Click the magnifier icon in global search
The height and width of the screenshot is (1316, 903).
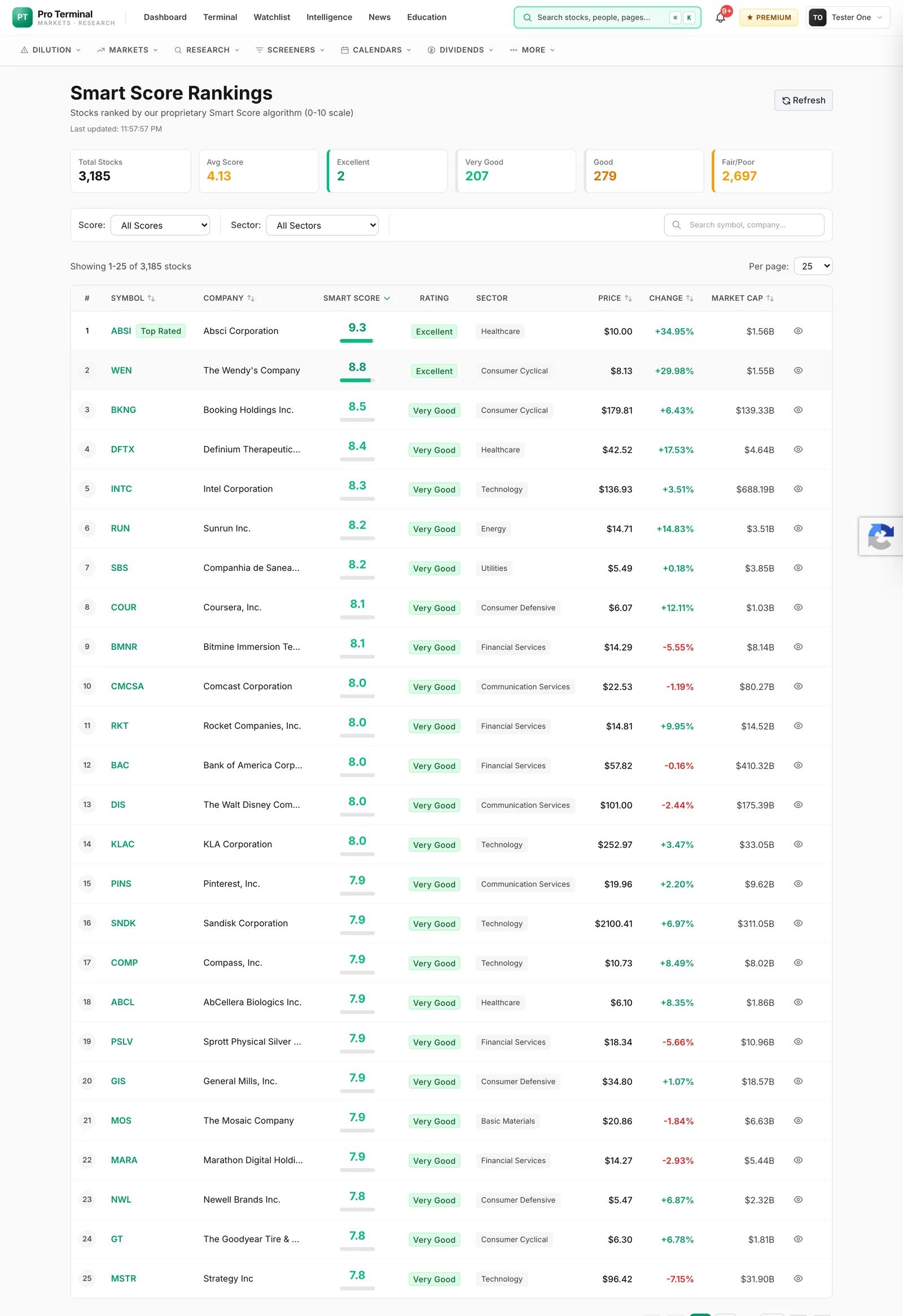pos(527,17)
